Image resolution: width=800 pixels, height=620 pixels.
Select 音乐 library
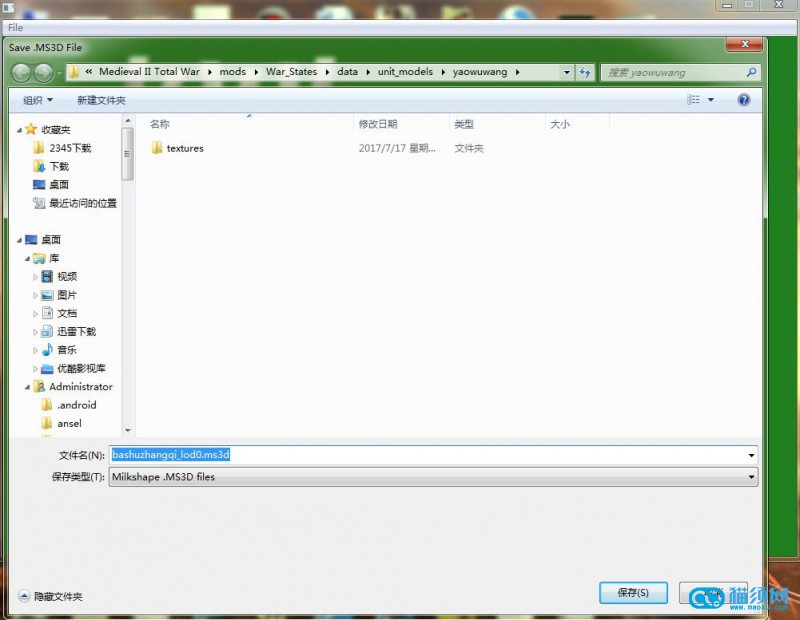pyautogui.click(x=59, y=350)
